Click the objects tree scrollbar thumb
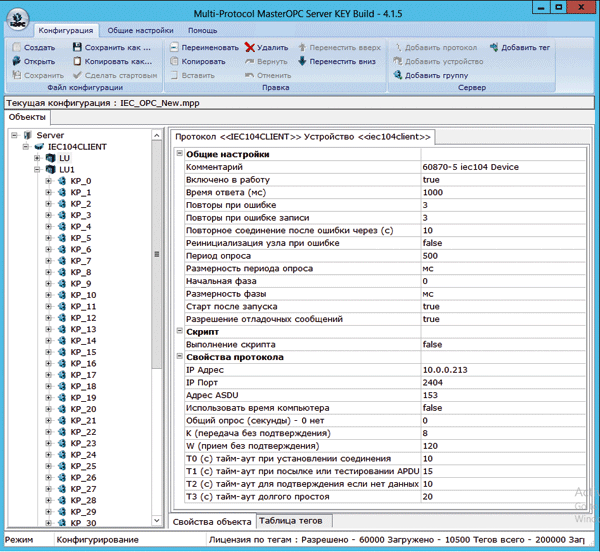Viewport: 600px width, 552px height. click(x=157, y=254)
